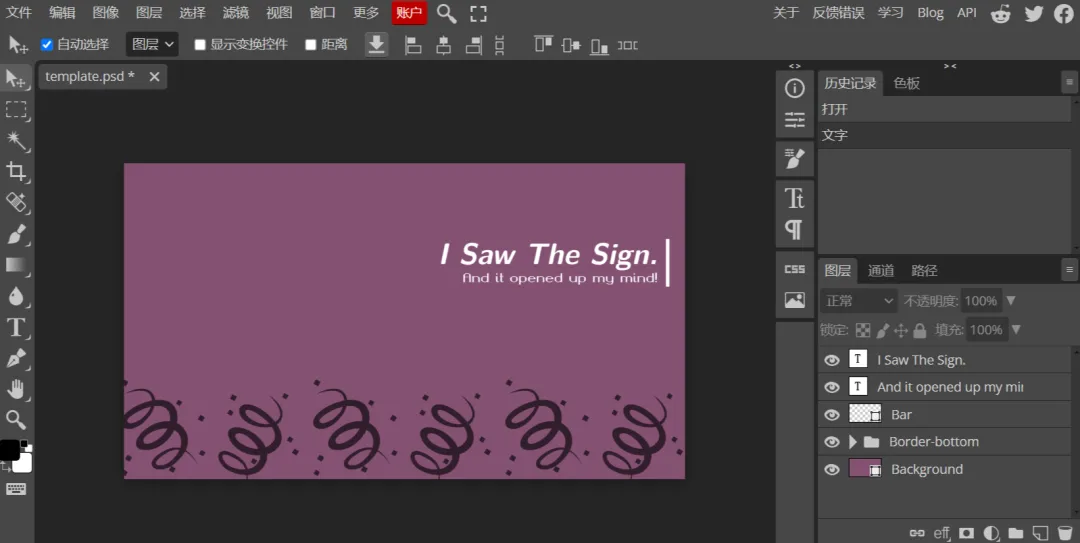Open the Character panel icon
This screenshot has width=1080, height=543.
pos(795,198)
